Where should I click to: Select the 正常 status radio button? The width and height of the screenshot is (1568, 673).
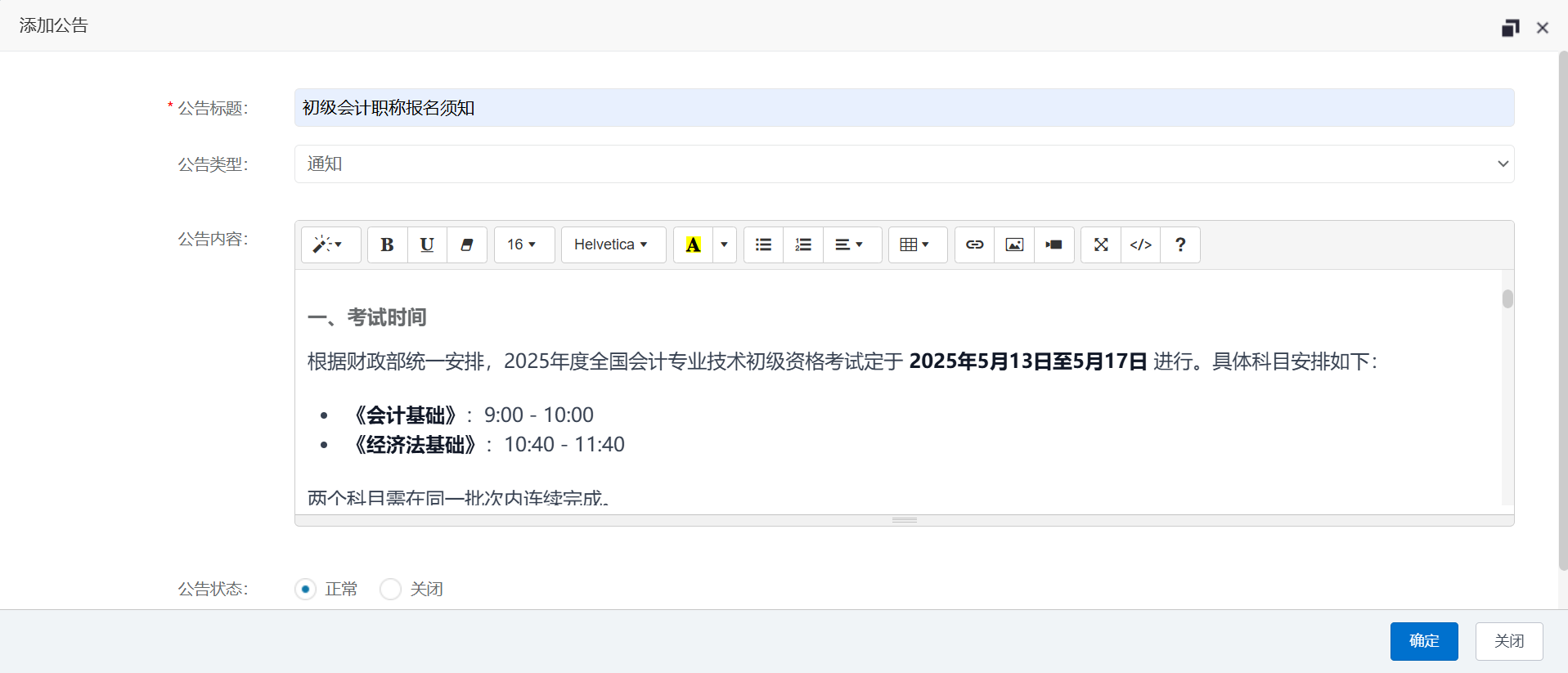(x=306, y=589)
